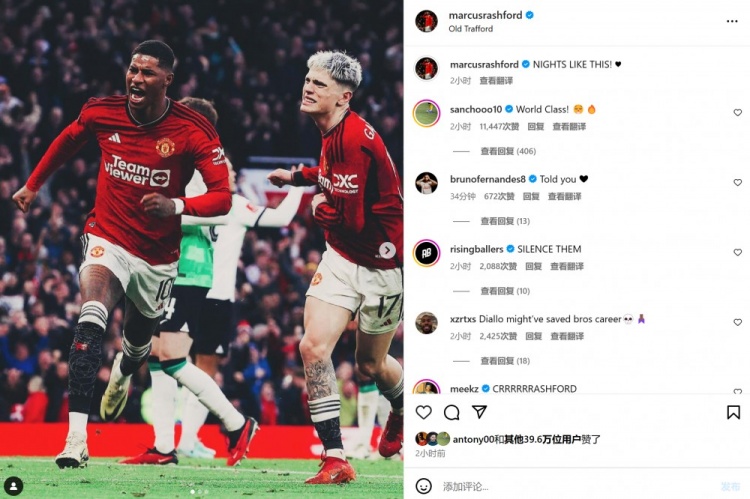This screenshot has height=499, width=750.
Task: Open the three-dot more options menu
Action: [x=732, y=21]
